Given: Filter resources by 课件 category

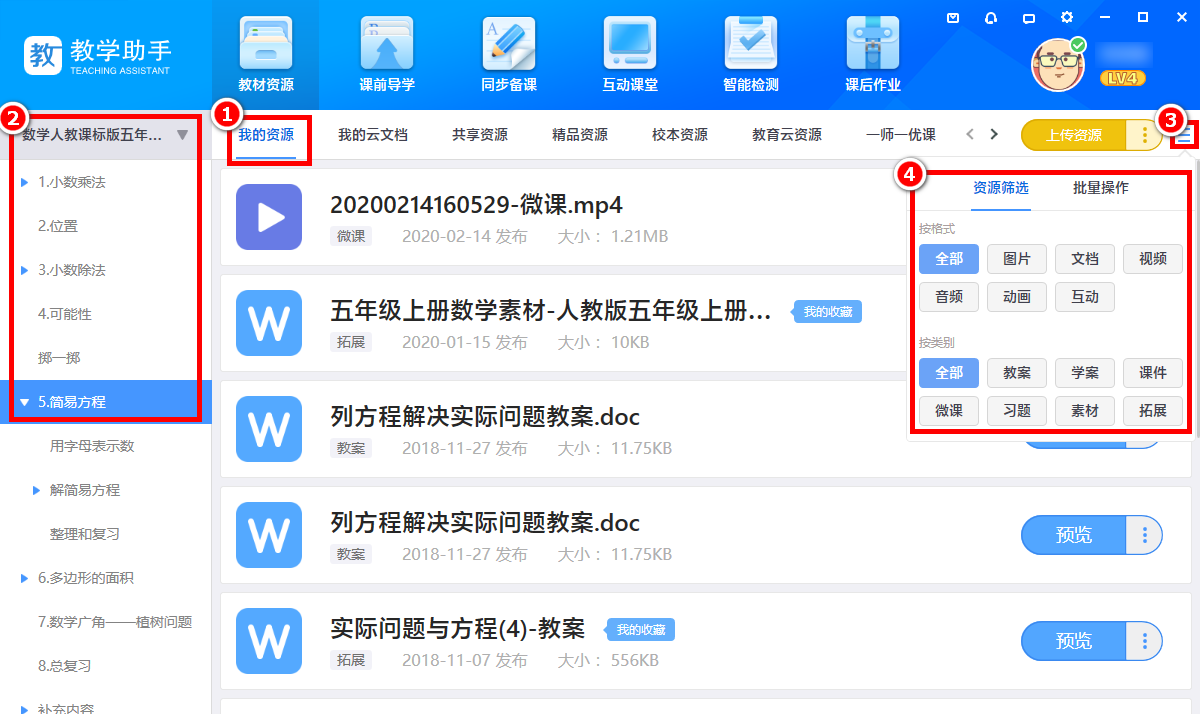Looking at the screenshot, I should [1152, 373].
